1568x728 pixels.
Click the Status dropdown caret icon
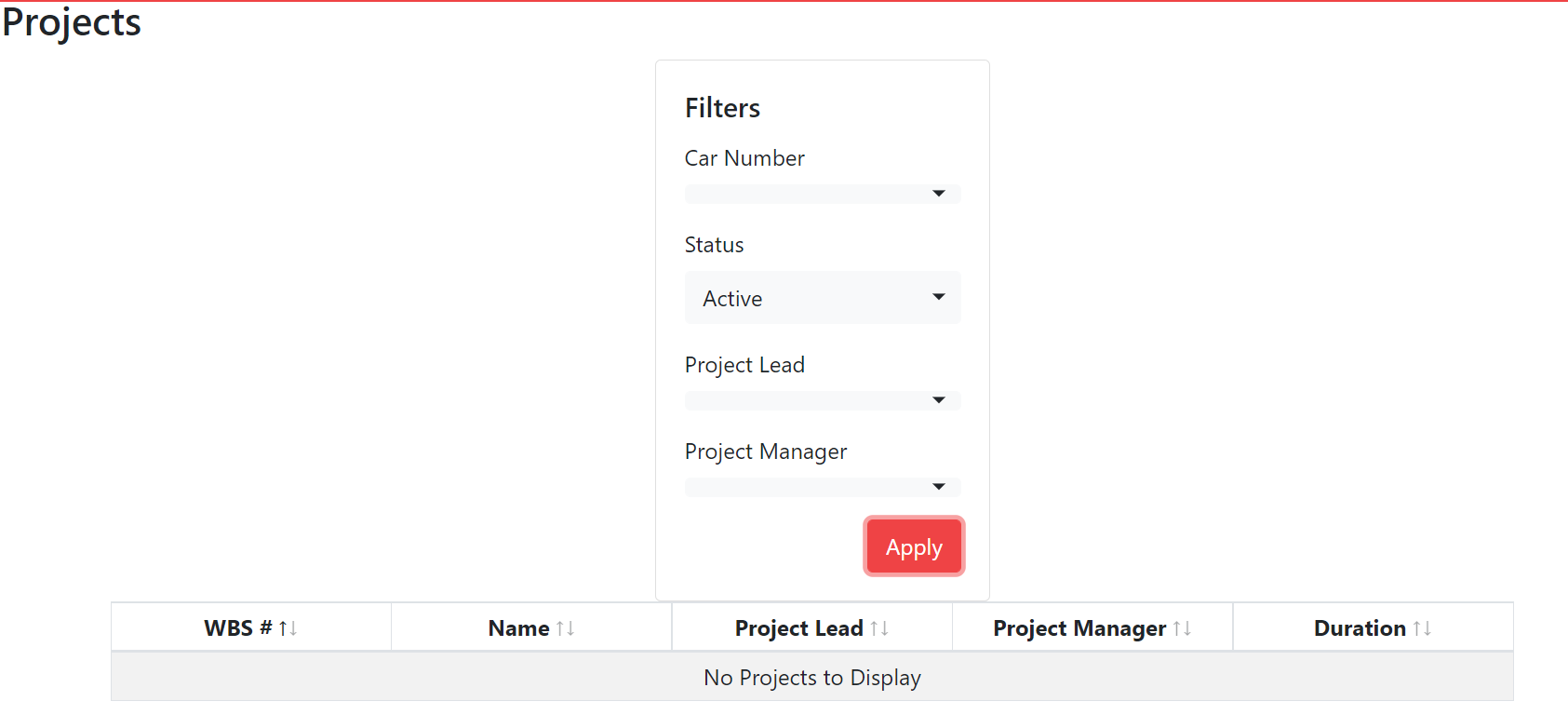click(x=938, y=297)
